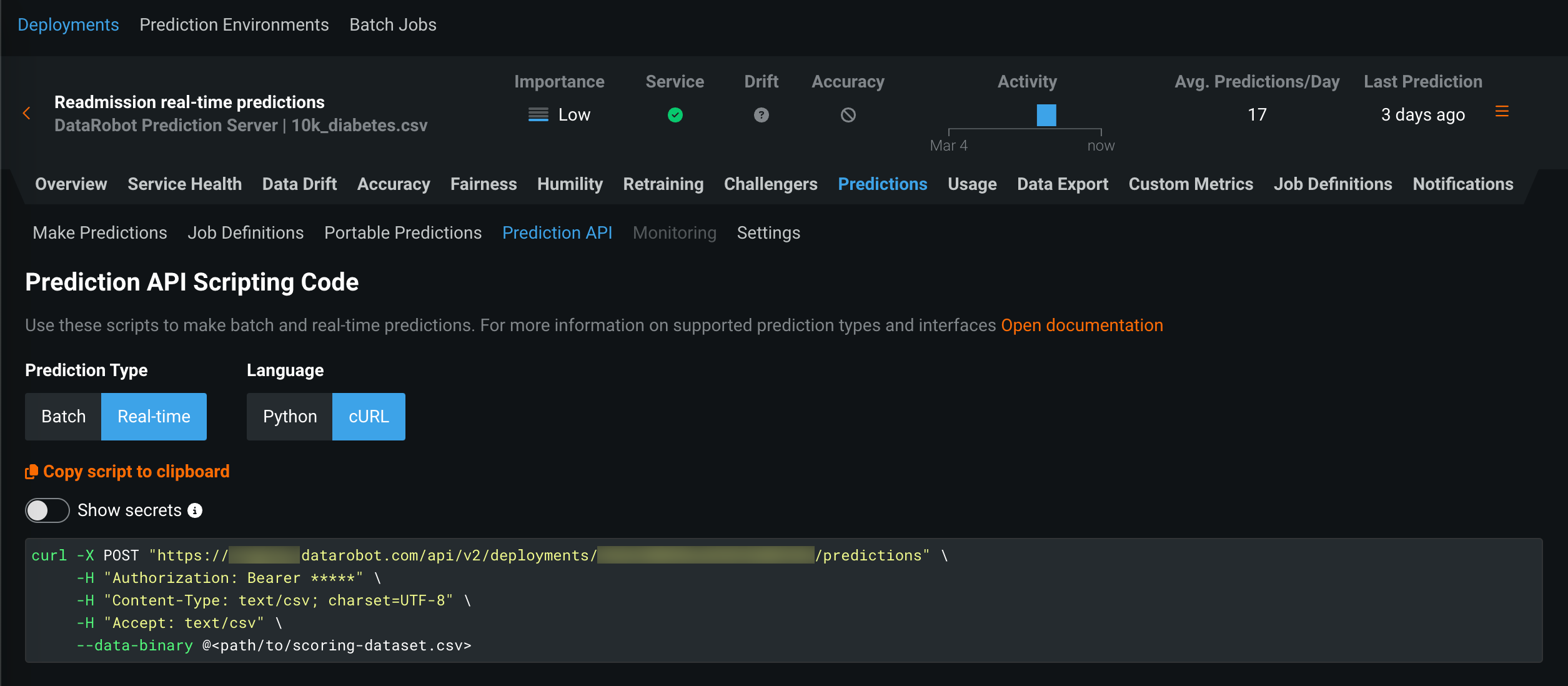Click the copy clipboard icon

coord(31,472)
